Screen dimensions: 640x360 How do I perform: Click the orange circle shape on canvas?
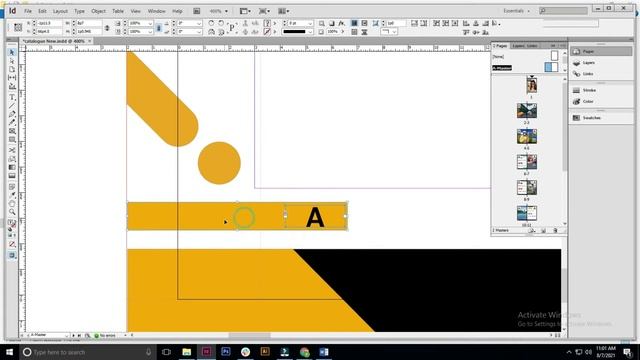tap(219, 163)
